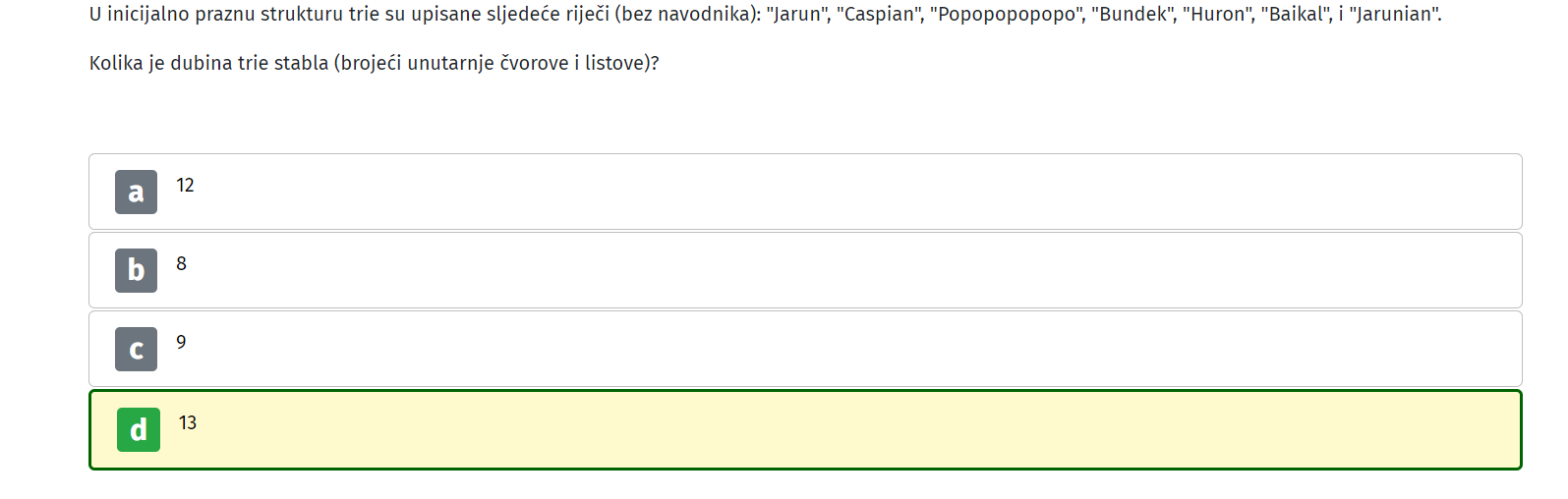Click the green 'd' letter badge
Viewport: 1568px width, 499px height.
point(139,429)
